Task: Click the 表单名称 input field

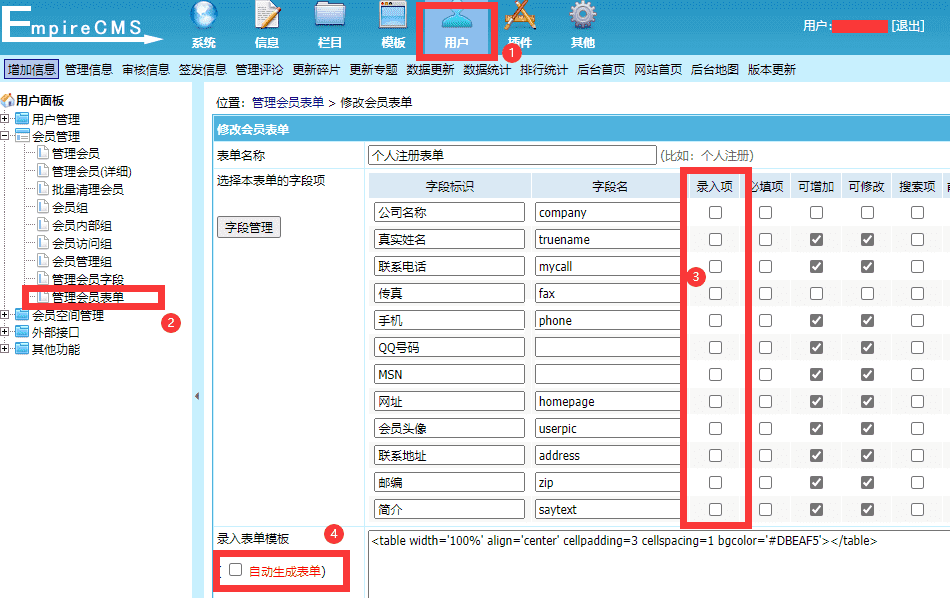Action: point(512,155)
